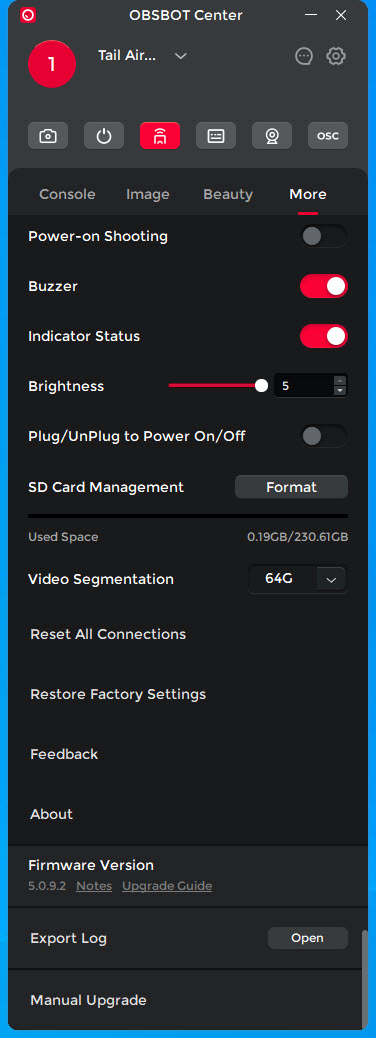
Task: Click the red remote control toolbar icon
Action: (x=160, y=136)
